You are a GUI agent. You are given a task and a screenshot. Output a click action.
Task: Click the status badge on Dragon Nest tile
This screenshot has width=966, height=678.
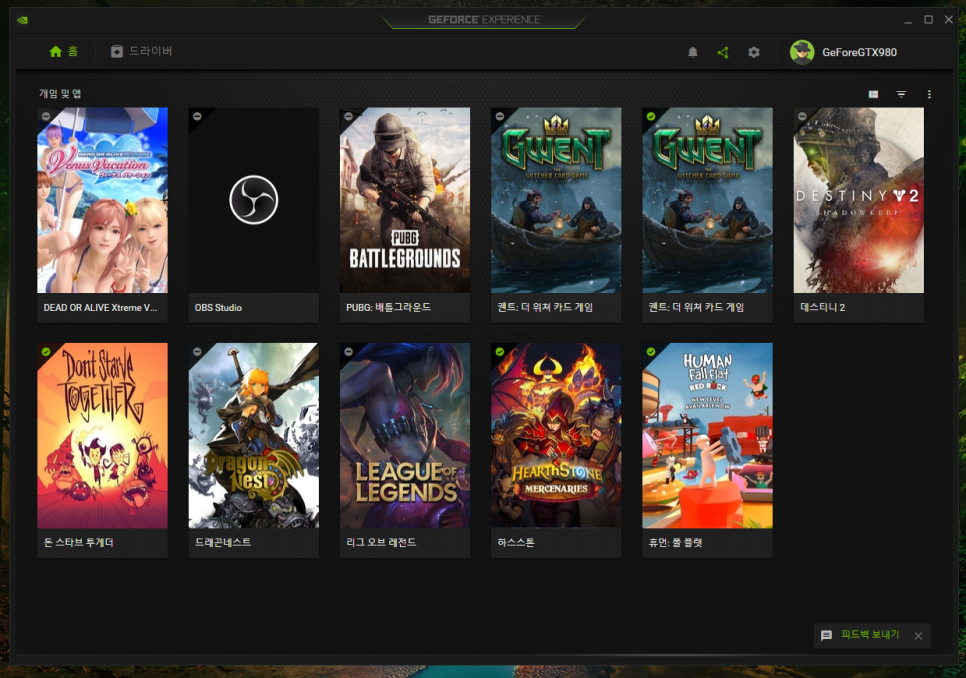coord(197,352)
